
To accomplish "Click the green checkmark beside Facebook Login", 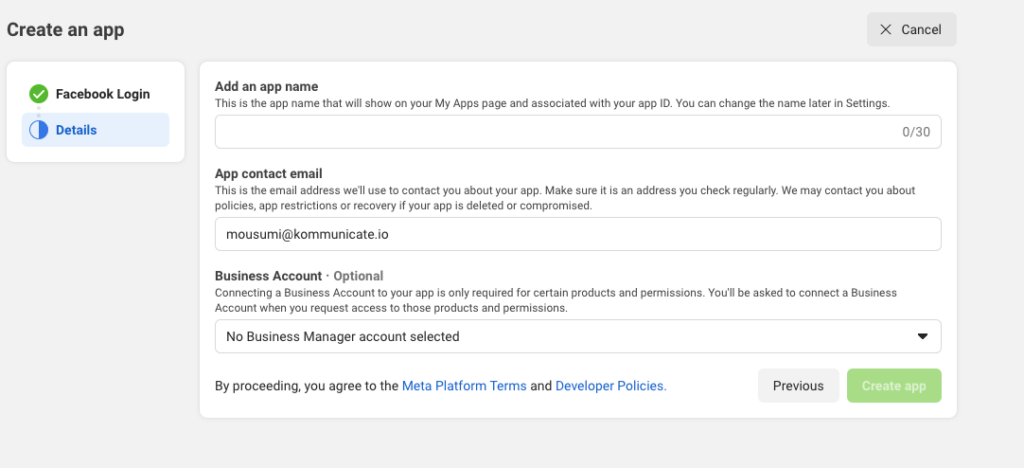I will click(39, 94).
